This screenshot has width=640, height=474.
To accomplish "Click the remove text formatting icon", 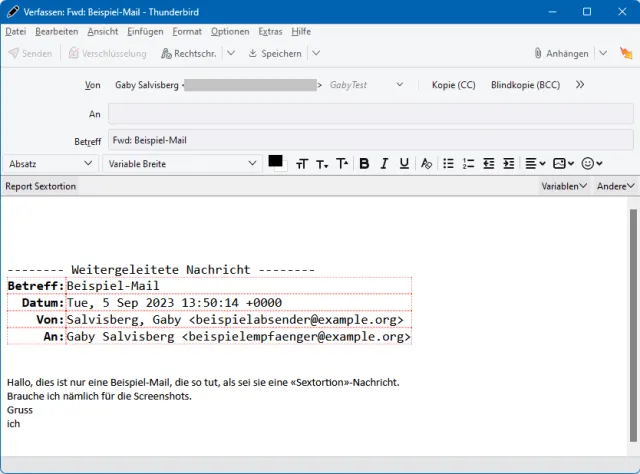I will tap(426, 163).
